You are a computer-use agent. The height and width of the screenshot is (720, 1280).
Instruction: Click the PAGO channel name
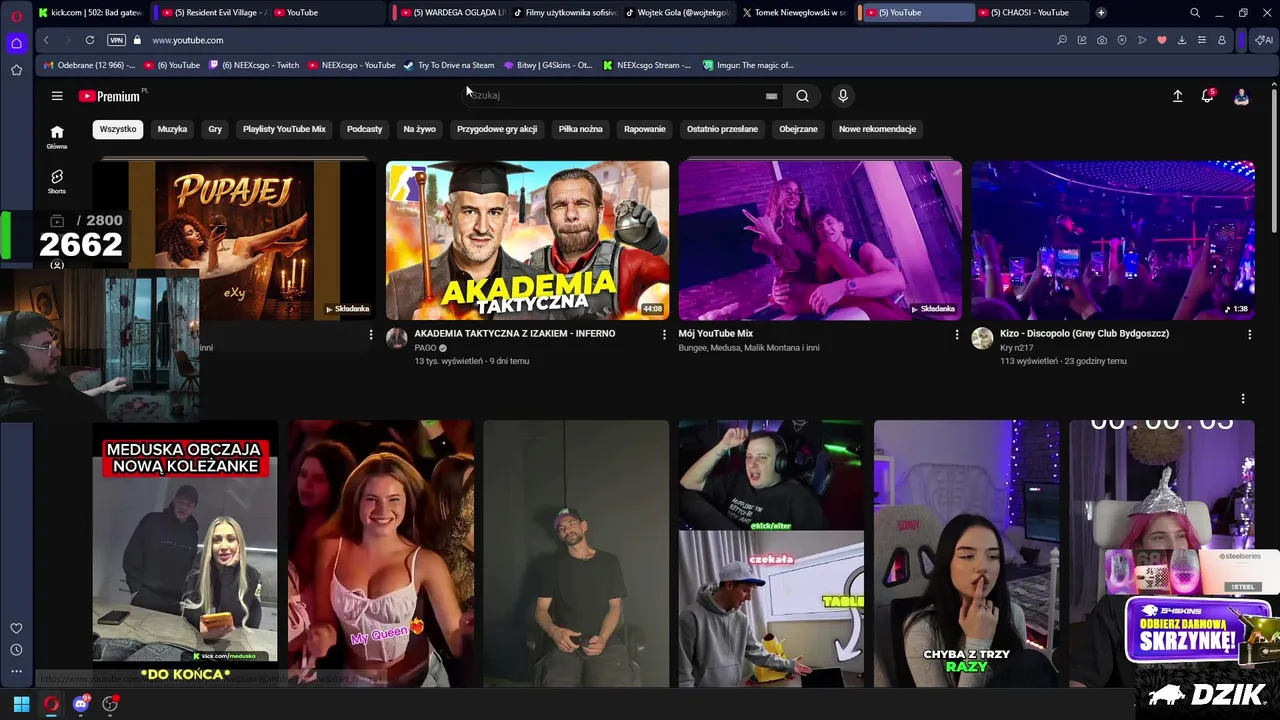pos(425,348)
